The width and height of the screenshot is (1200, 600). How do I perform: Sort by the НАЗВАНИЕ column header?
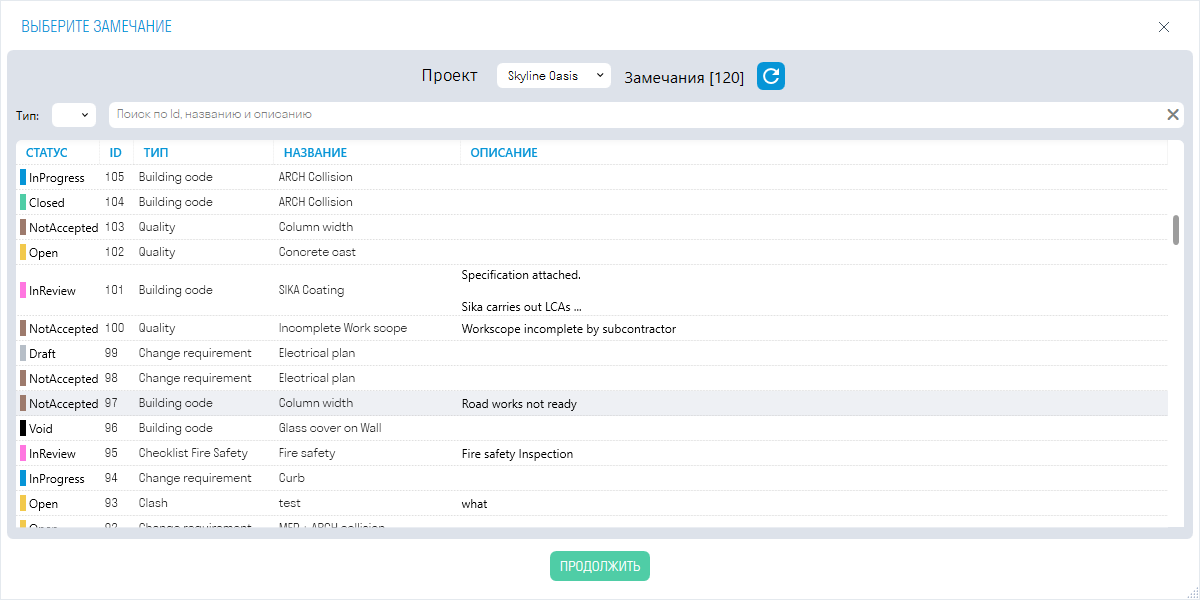click(x=315, y=153)
